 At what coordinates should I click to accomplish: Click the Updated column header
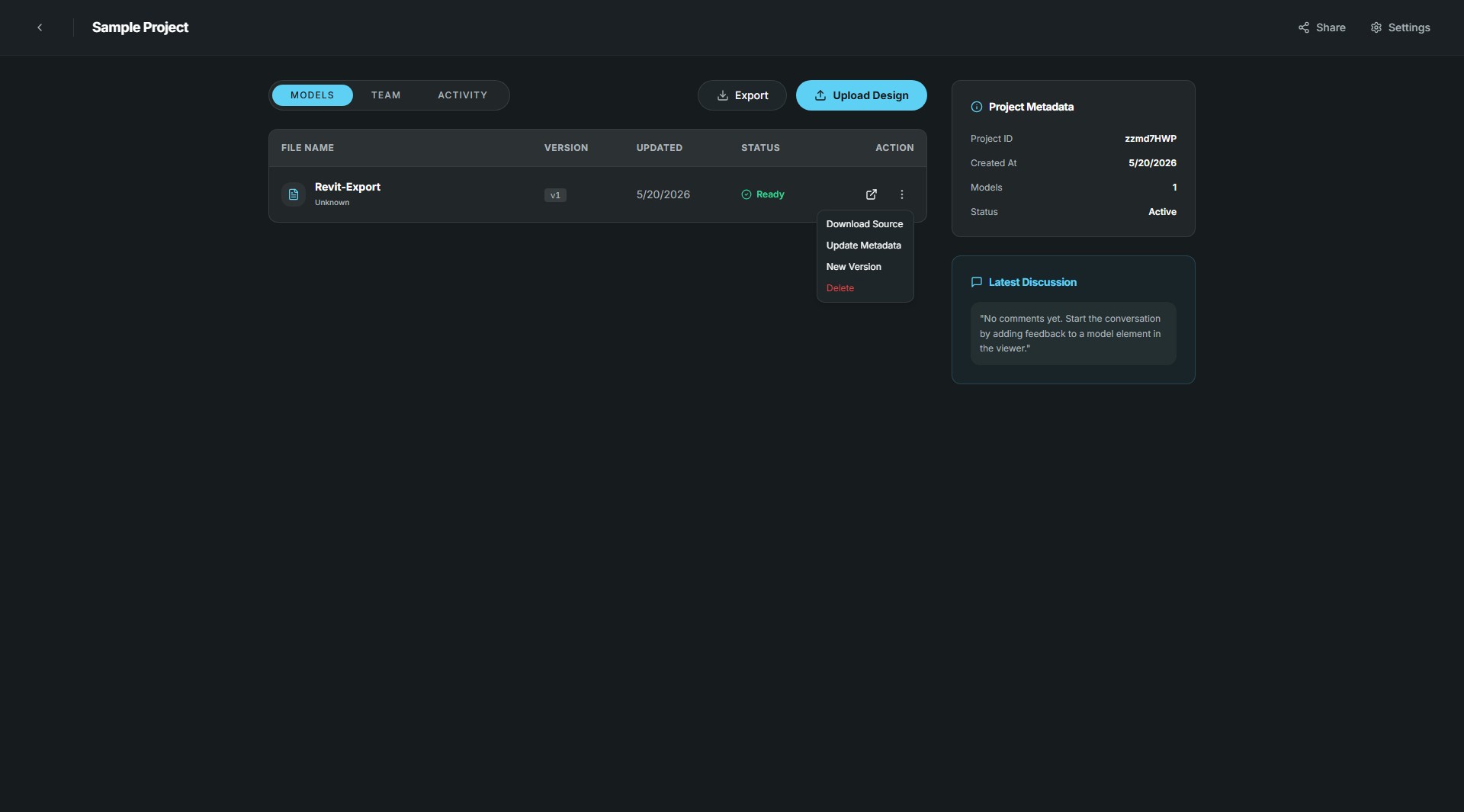click(x=660, y=148)
